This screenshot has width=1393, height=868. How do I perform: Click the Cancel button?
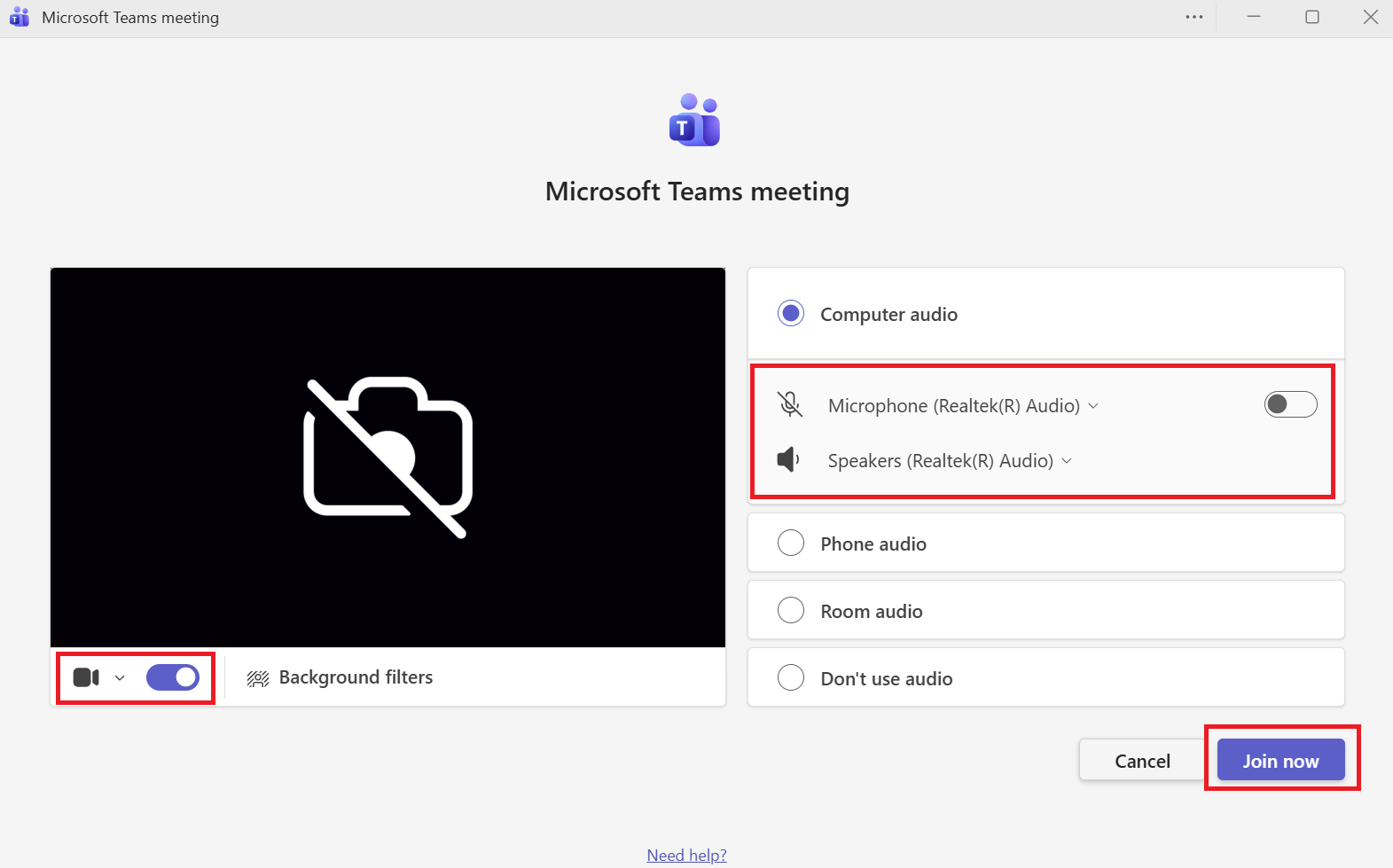1142,761
